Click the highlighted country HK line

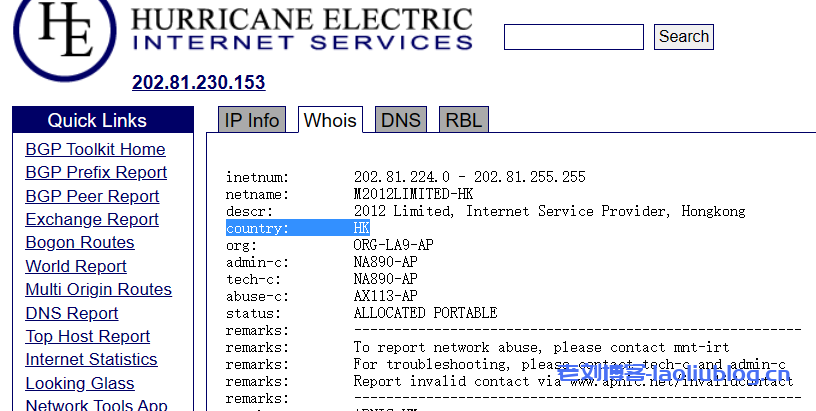[298, 229]
